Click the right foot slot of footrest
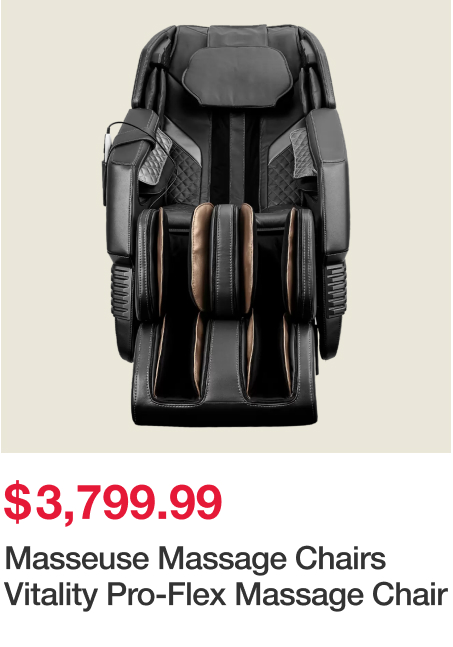The image size is (453, 647). (x=269, y=361)
